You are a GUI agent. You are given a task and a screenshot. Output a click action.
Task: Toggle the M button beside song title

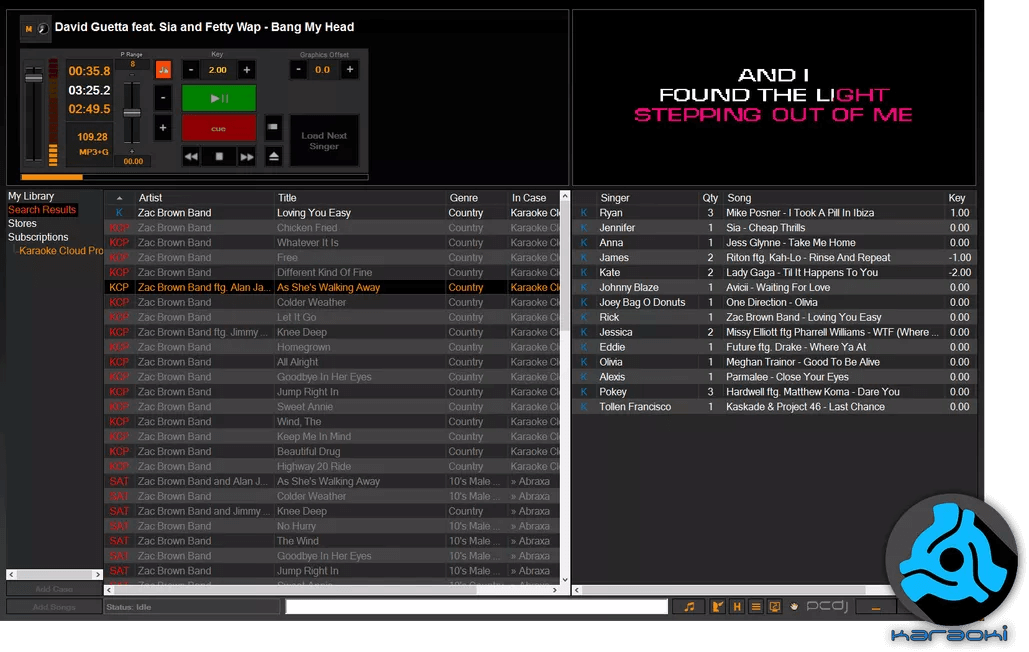[x=29, y=28]
